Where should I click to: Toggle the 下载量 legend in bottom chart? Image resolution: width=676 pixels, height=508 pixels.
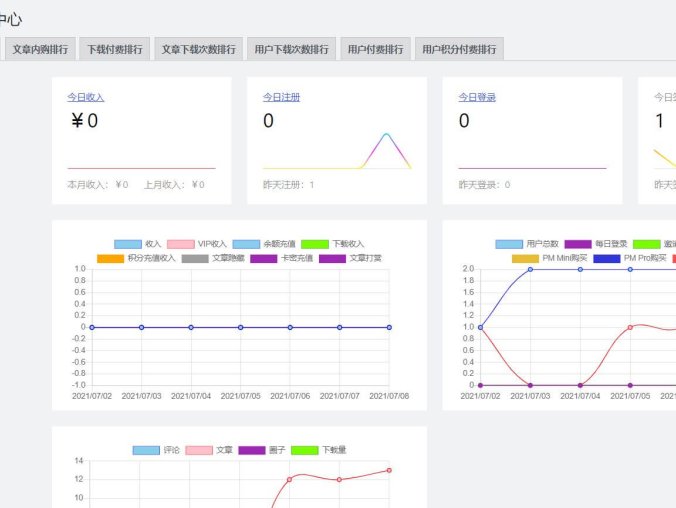pos(319,450)
